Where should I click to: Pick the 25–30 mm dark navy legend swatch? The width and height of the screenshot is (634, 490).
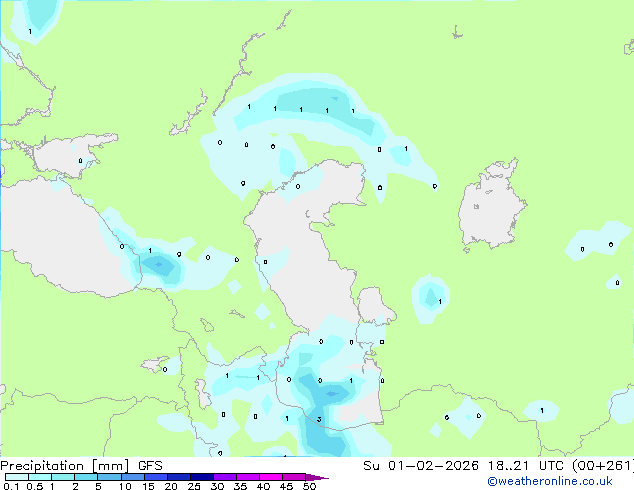point(201,477)
